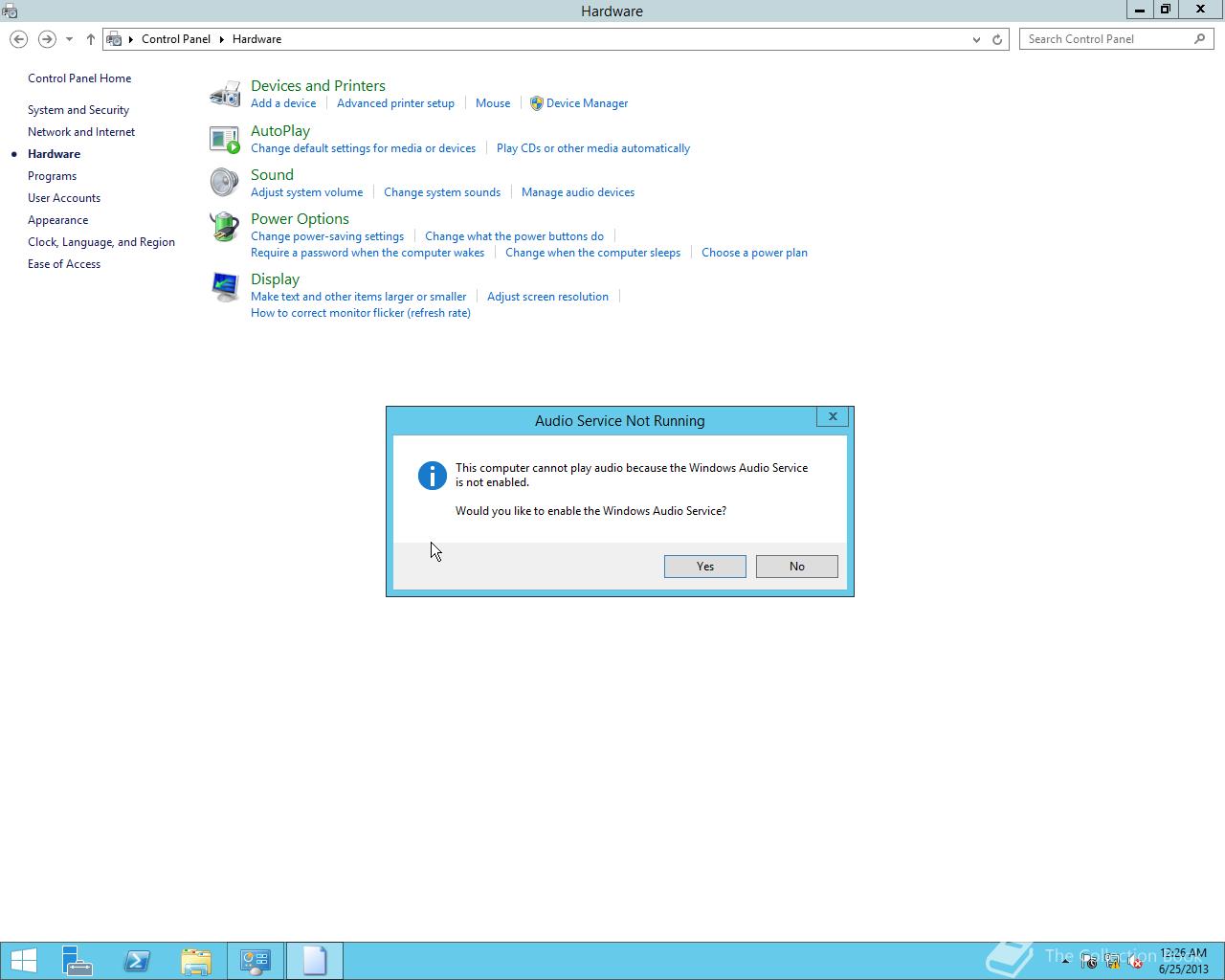1225x980 pixels.
Task: Click No in the audio dialog
Action: pos(797,567)
